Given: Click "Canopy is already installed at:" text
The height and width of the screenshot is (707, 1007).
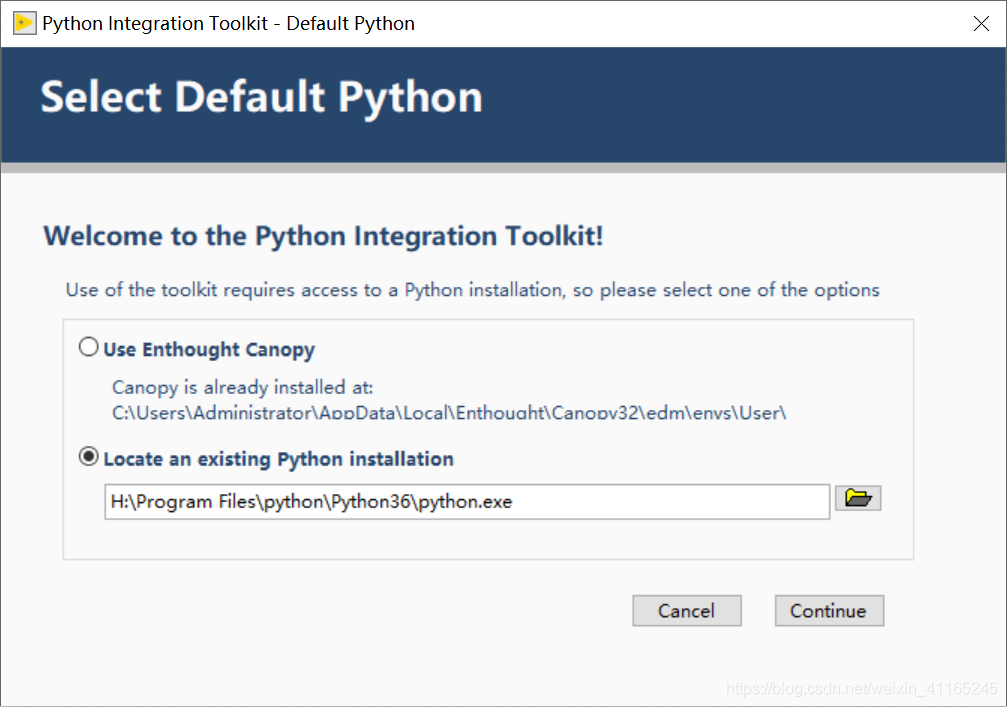Looking at the screenshot, I should 242,387.
